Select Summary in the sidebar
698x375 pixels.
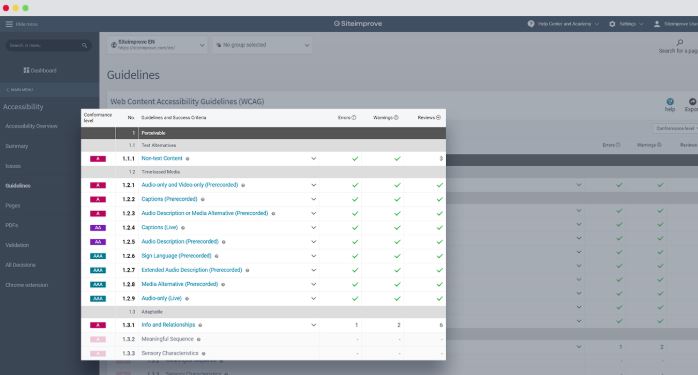pyautogui.click(x=16, y=146)
